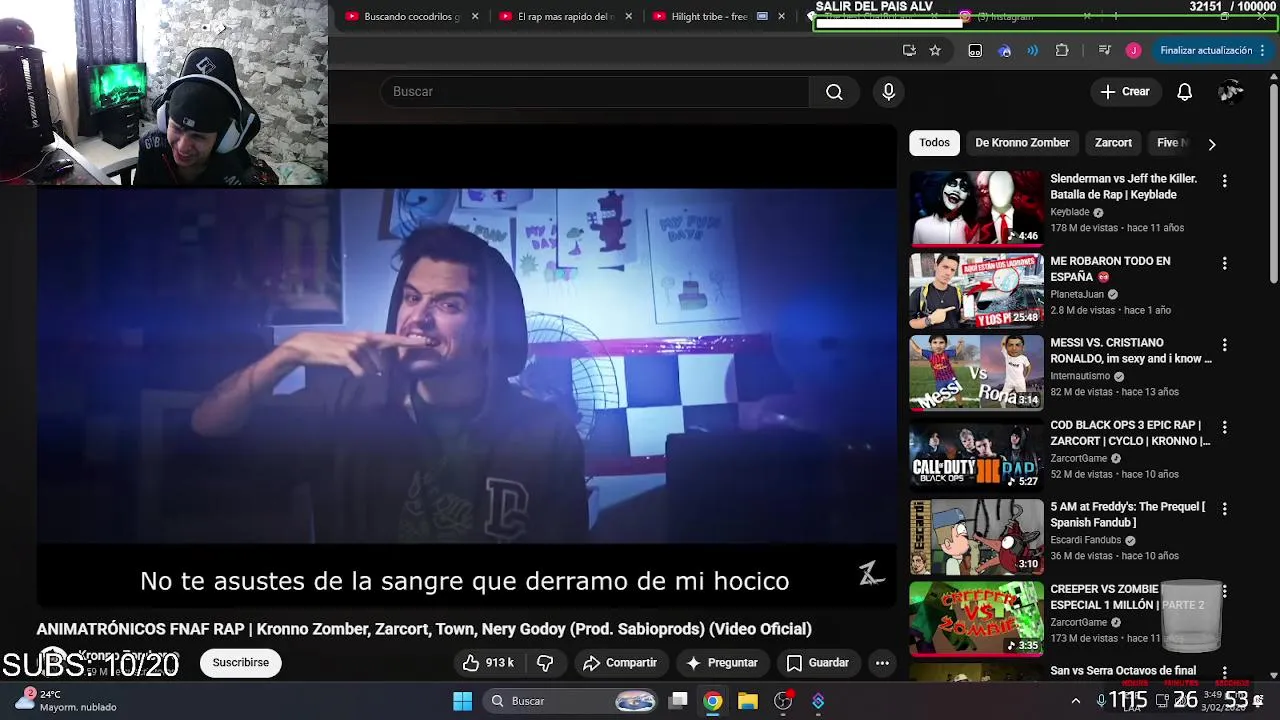Open Slenderman vs Jeff the Killer thumbnail
This screenshot has width=1280, height=720.
[x=976, y=208]
